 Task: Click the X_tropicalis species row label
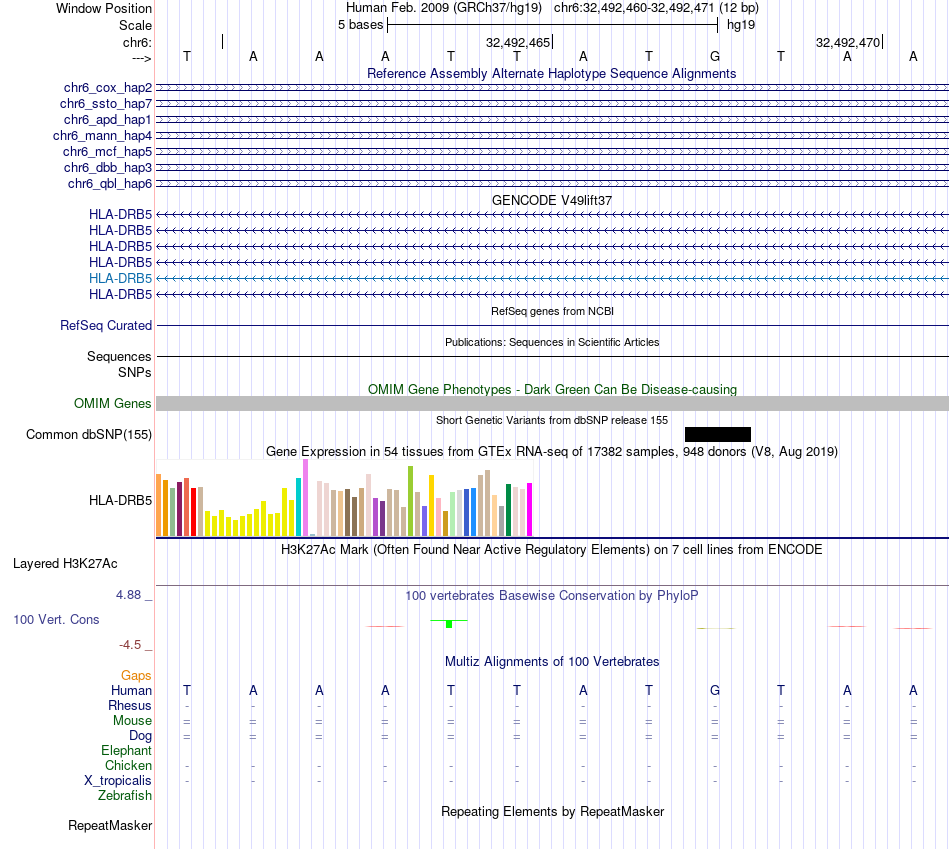118,781
